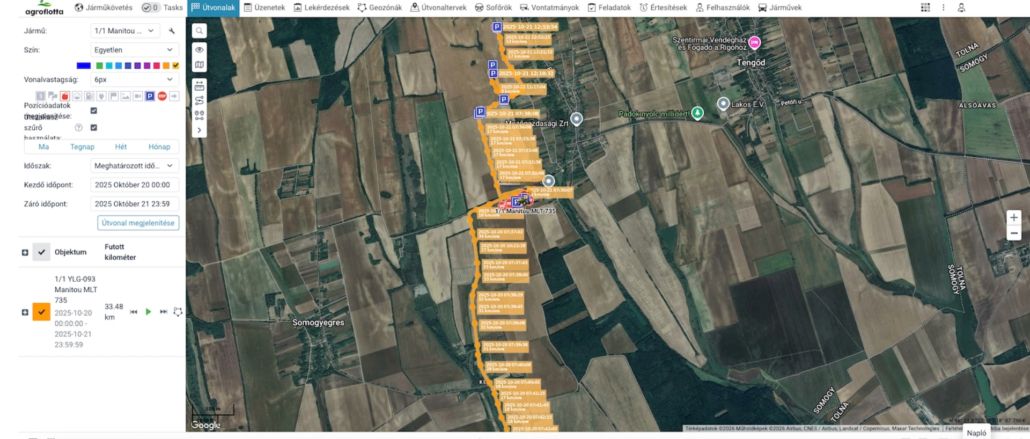The width and height of the screenshot is (1030, 439).
Task: Toggle map visibility eye icon
Action: pos(199,49)
